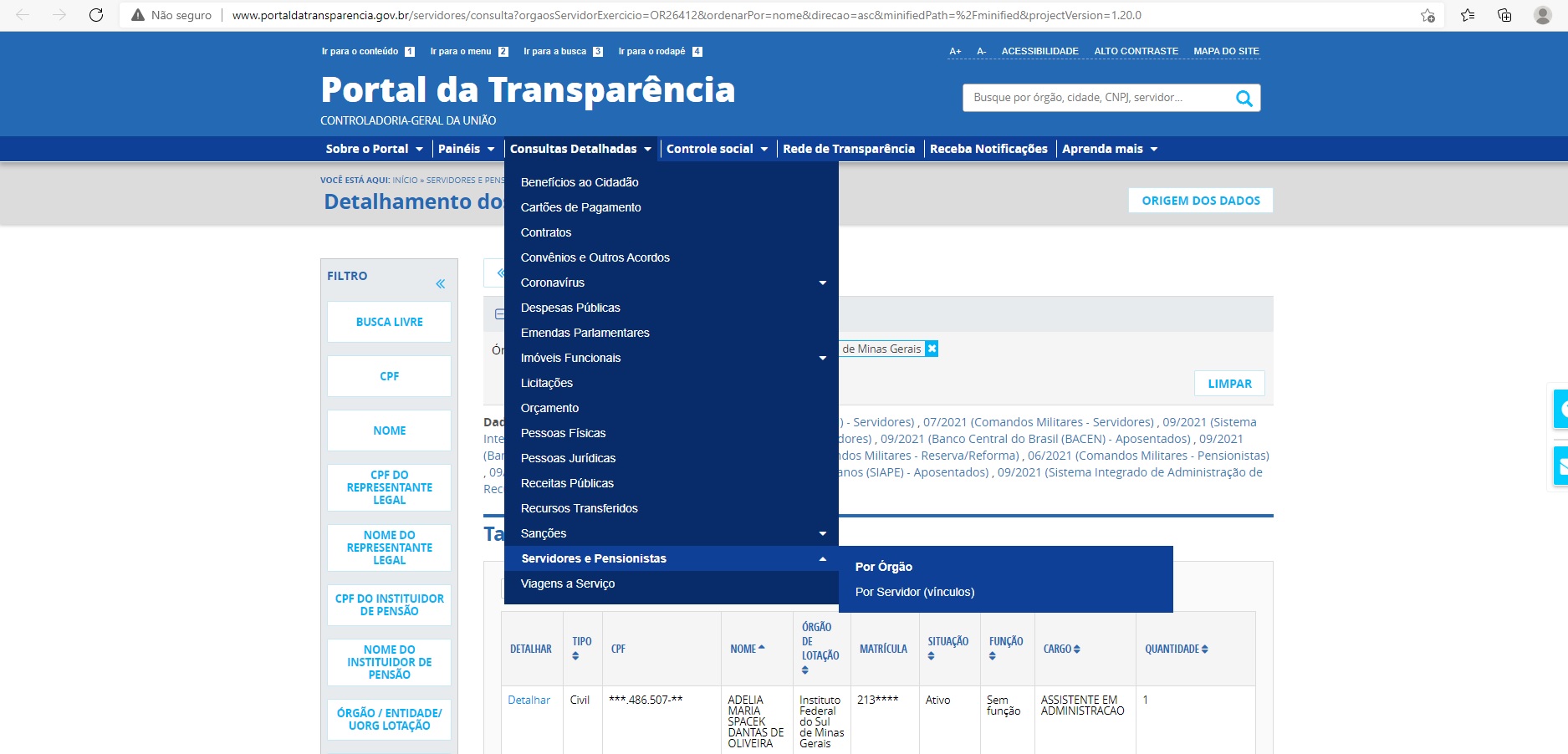This screenshot has height=754, width=1568.
Task: Click into the portal search field
Action: pos(1096,98)
